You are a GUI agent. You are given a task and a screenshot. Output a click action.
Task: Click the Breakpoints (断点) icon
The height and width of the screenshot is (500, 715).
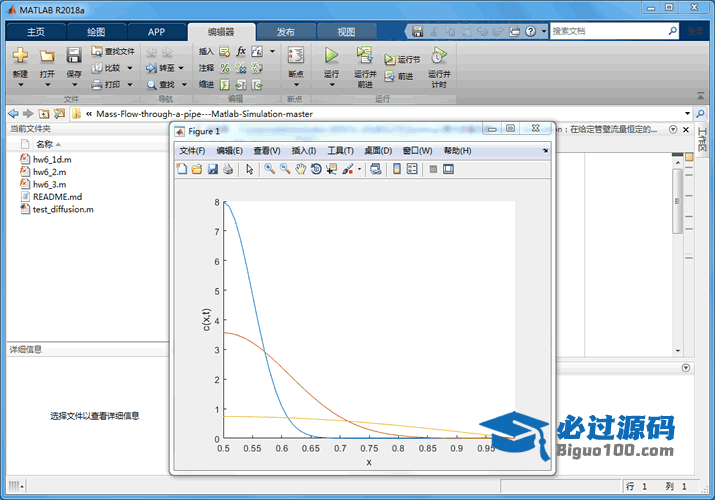(x=295, y=56)
